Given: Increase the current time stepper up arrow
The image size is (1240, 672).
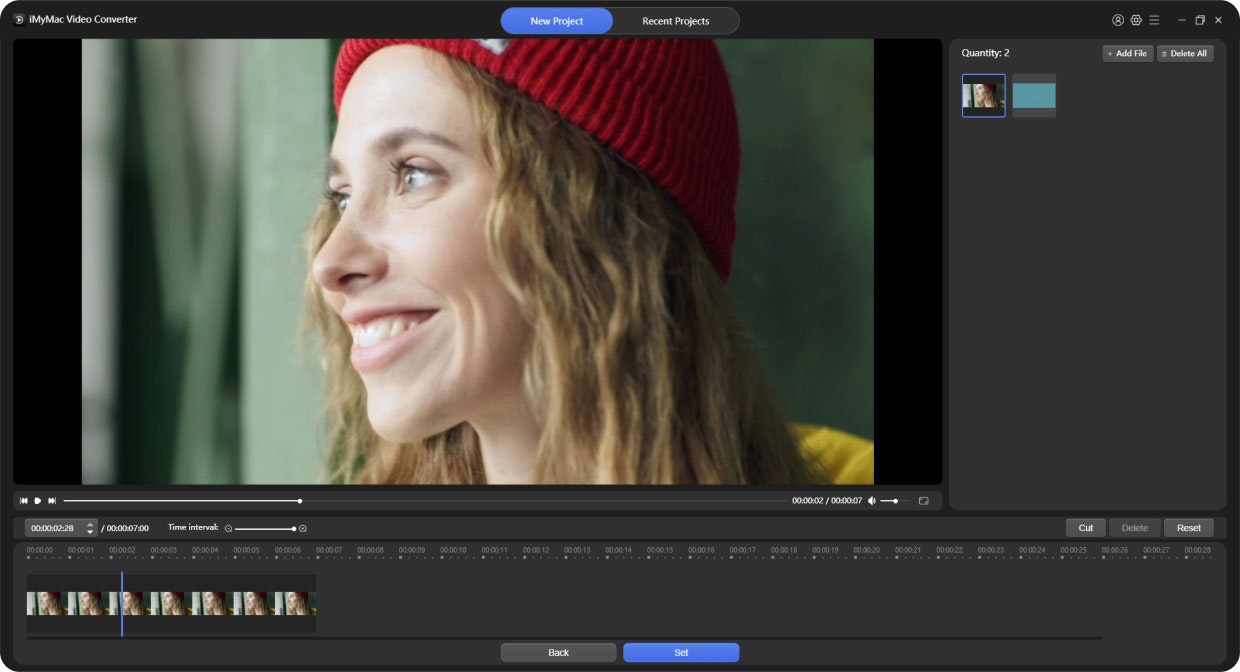Looking at the screenshot, I should [x=91, y=524].
